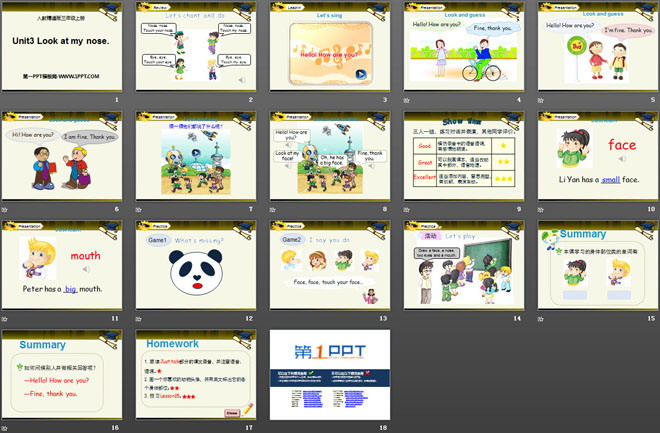Viewport: 660px width, 433px height.
Task: Select slide 5 with the bus stop children
Action: coord(598,46)
